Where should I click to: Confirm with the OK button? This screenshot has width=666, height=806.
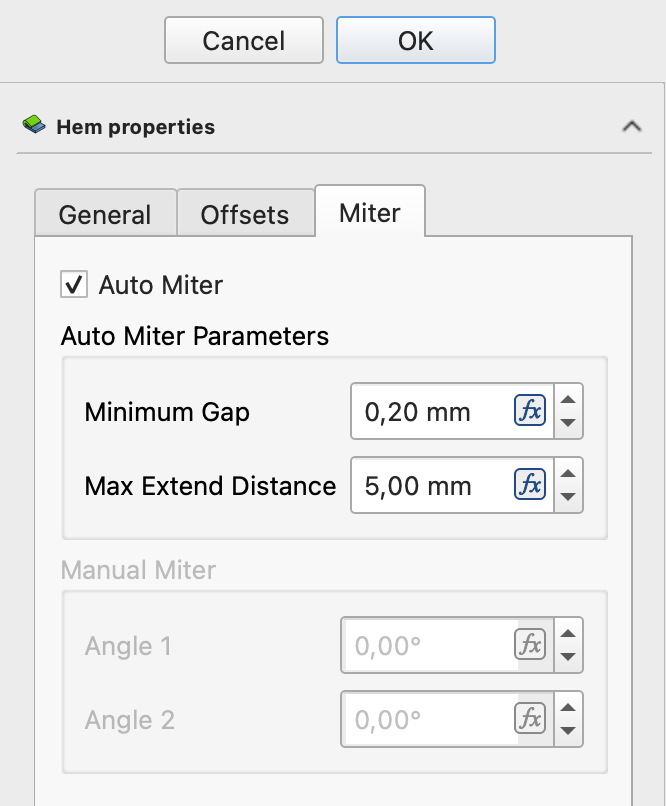click(415, 41)
